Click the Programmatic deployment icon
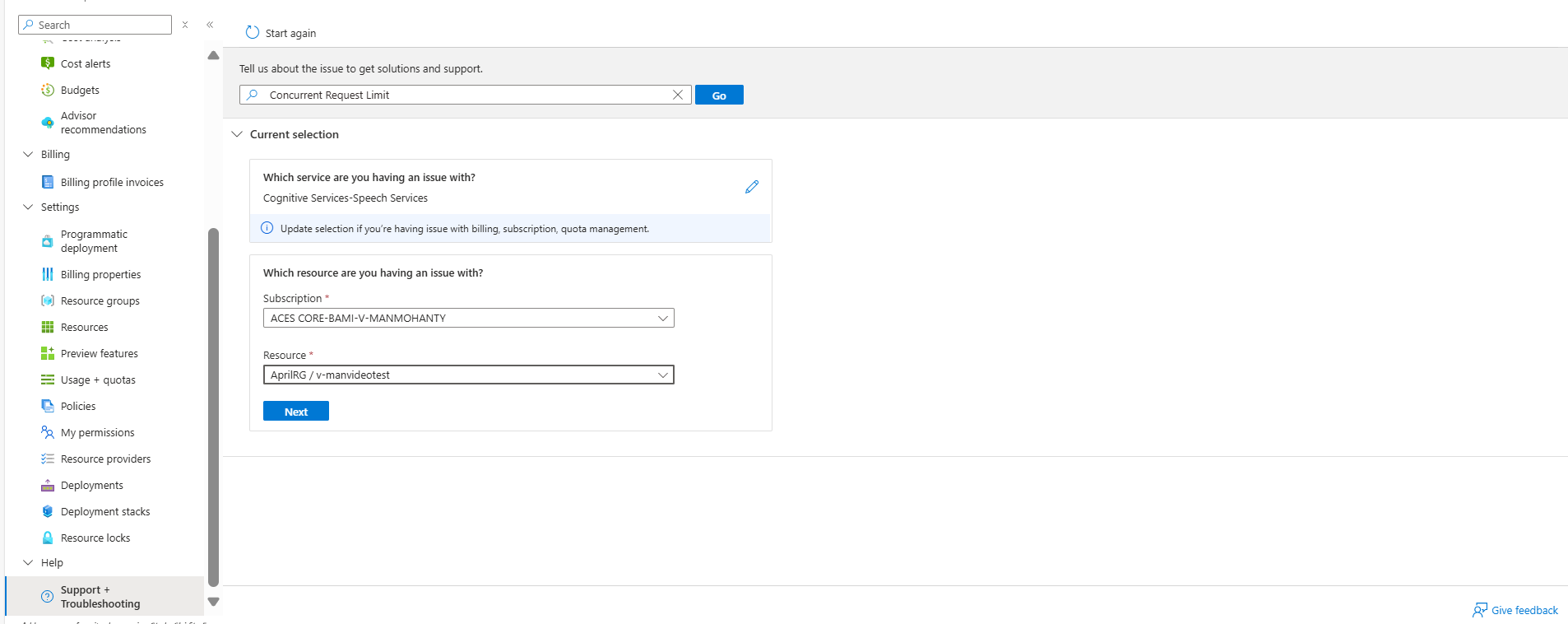Viewport: 1568px width, 624px height. 48,241
